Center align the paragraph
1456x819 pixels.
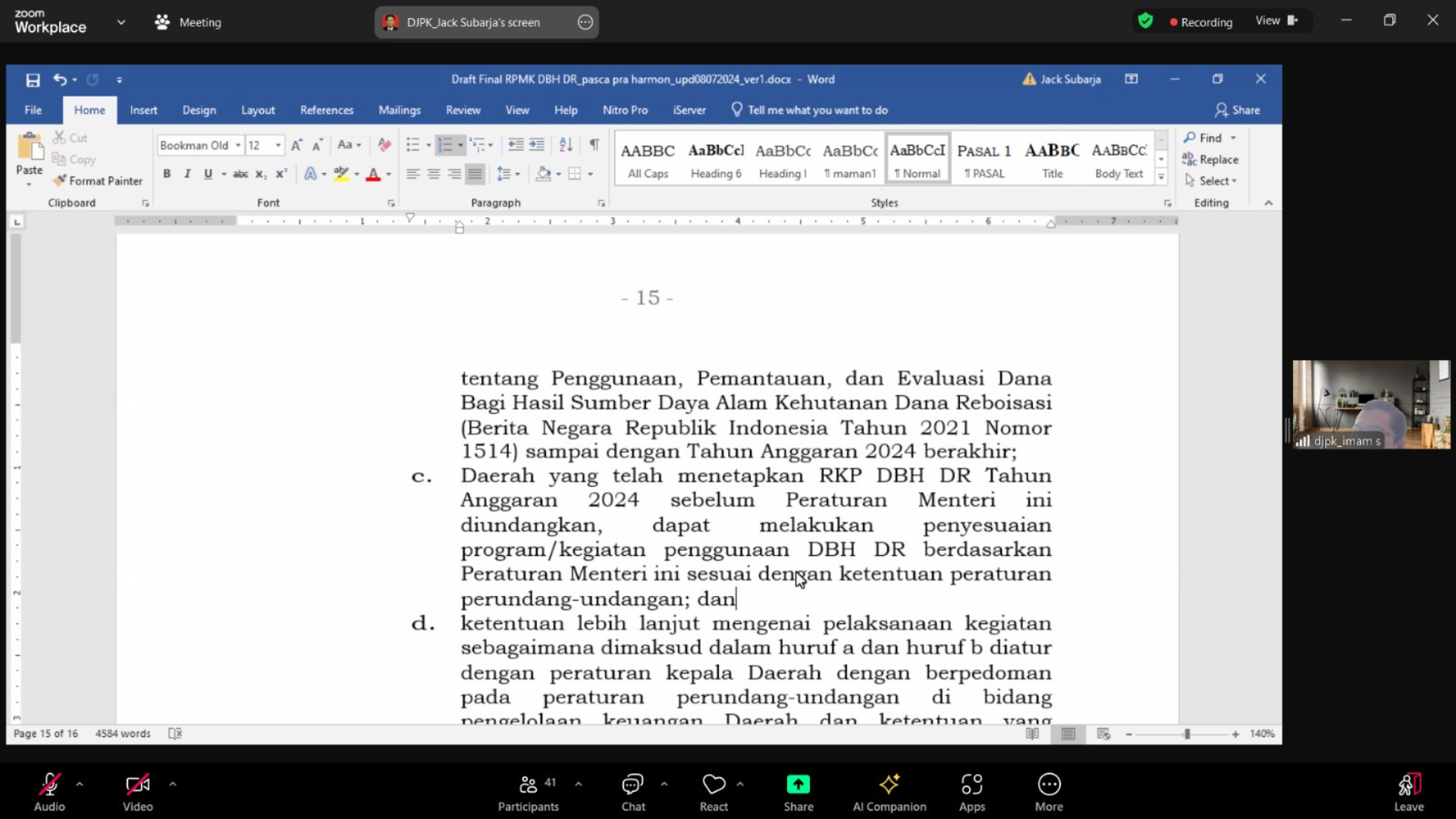tap(434, 174)
